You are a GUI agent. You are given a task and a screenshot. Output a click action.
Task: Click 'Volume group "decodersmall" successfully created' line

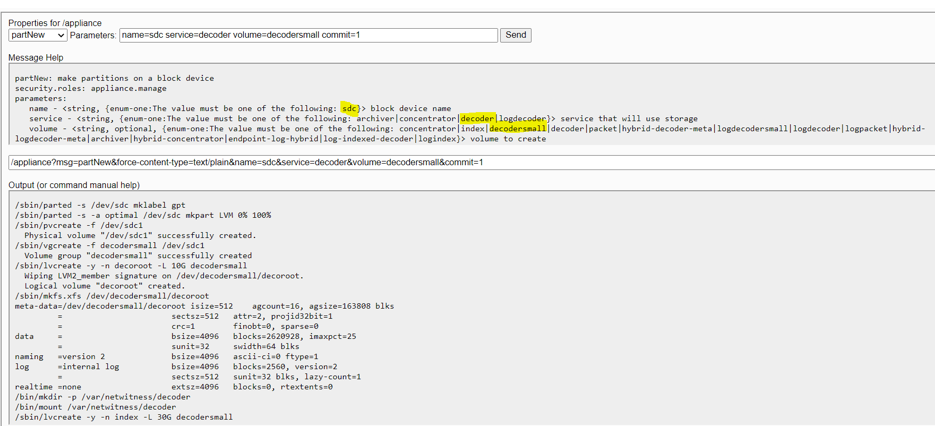138,255
